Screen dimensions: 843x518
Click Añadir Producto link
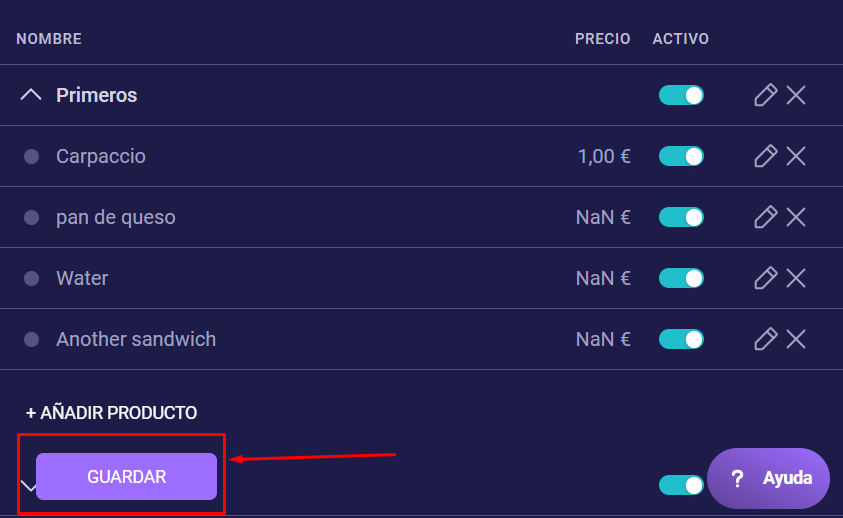[x=111, y=412]
